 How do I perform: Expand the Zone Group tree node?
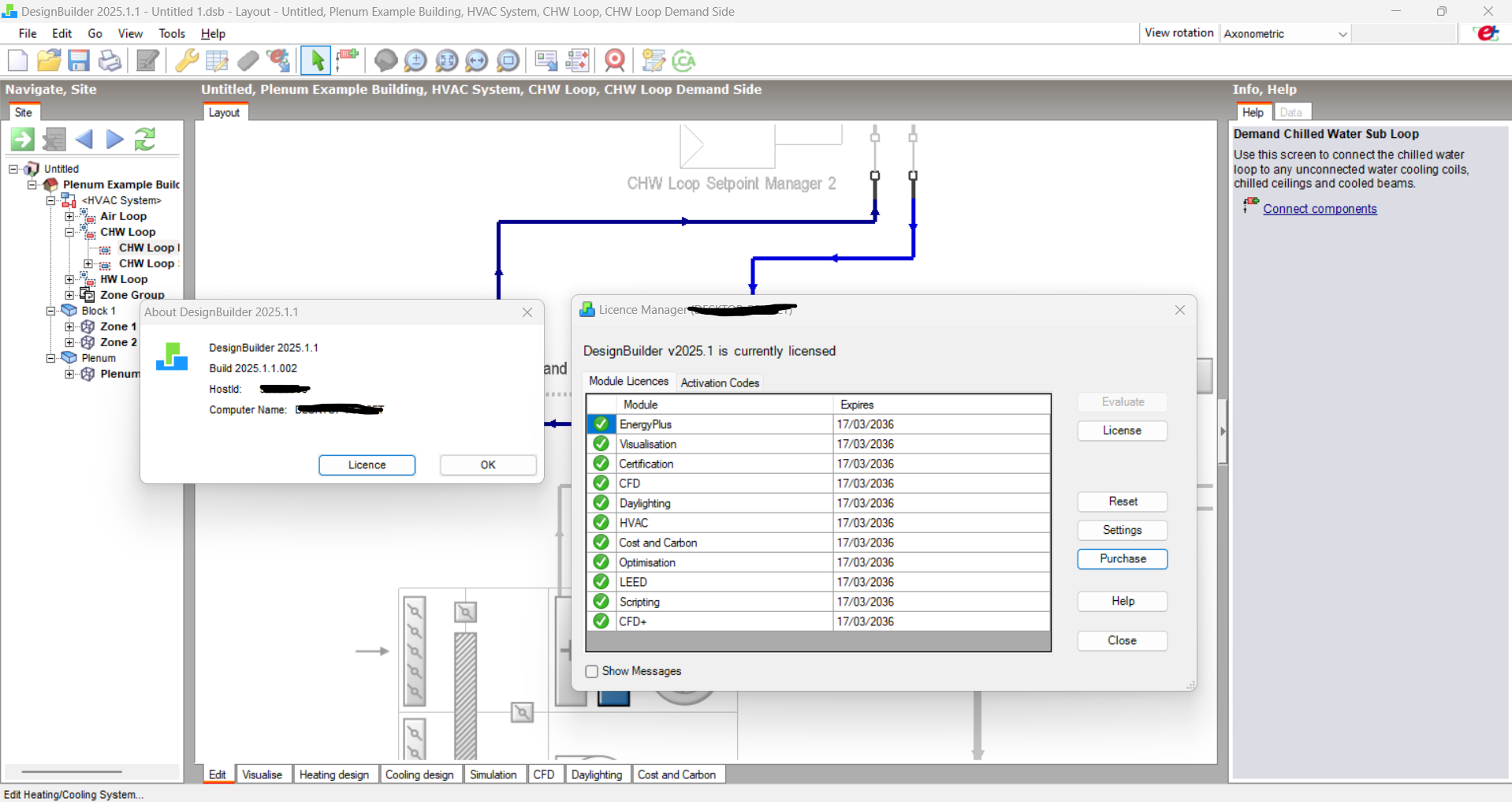point(69,295)
